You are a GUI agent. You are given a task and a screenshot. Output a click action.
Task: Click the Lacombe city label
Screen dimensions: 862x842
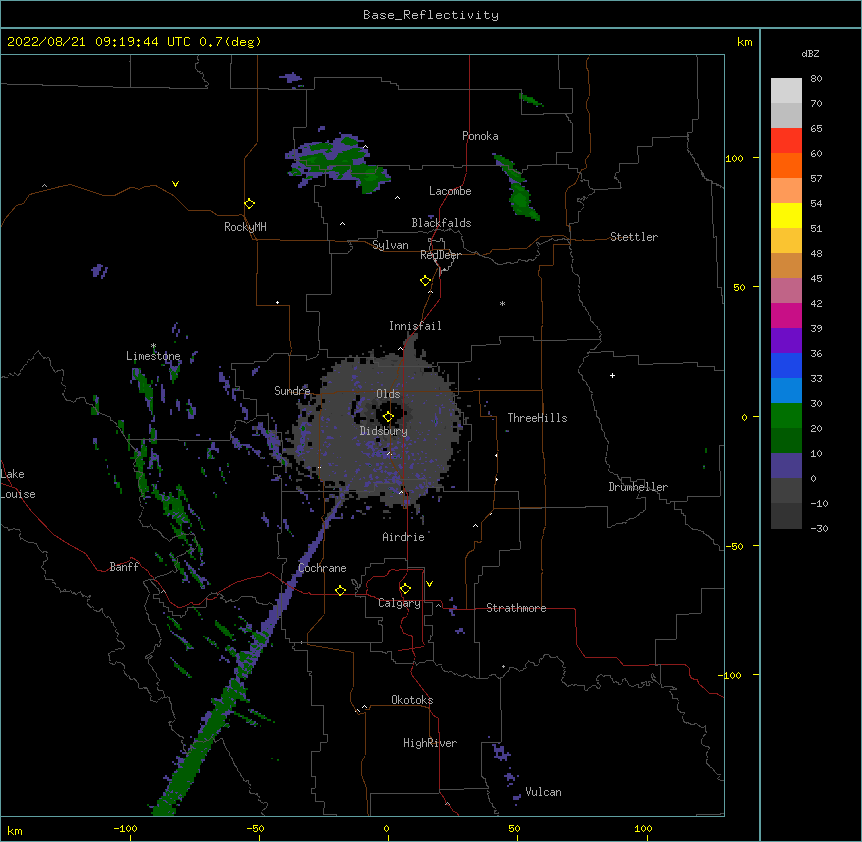[450, 191]
